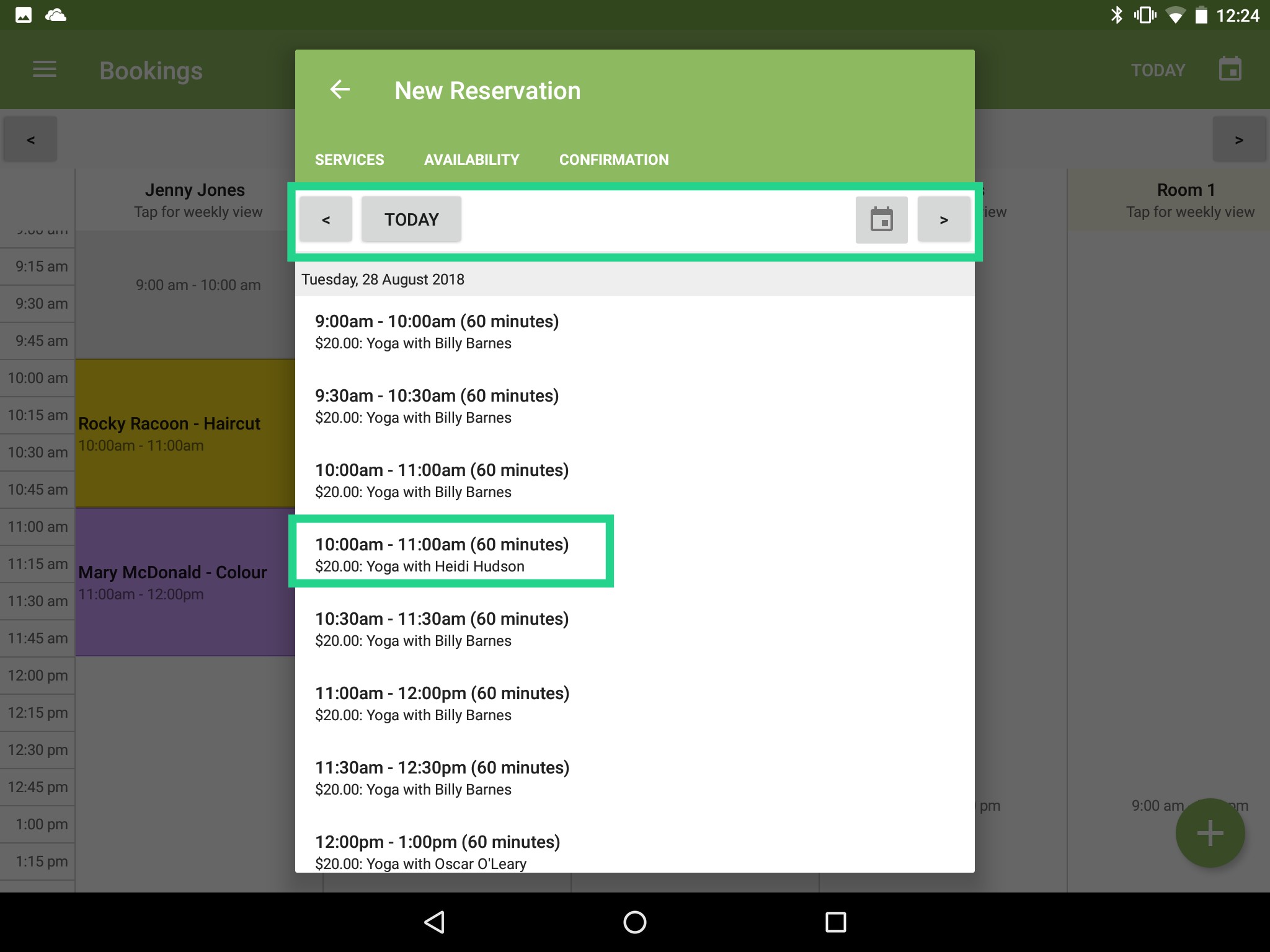
Task: Open the CONFIRMATION tab
Action: pos(613,159)
